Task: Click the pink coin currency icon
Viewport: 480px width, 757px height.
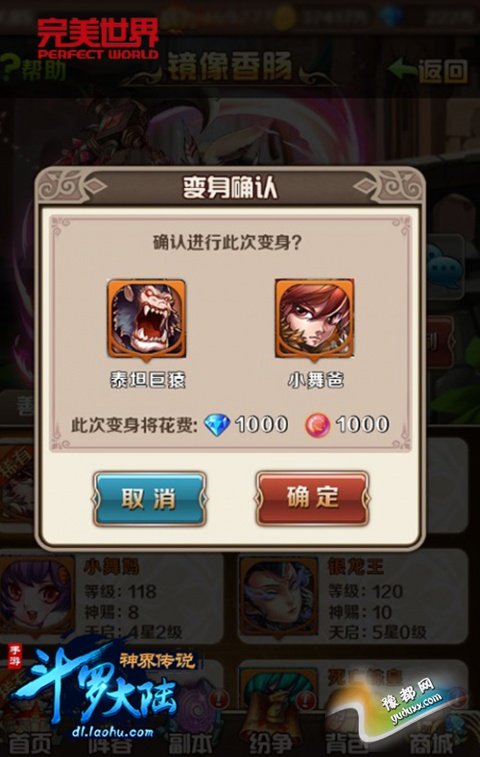Action: click(x=317, y=425)
